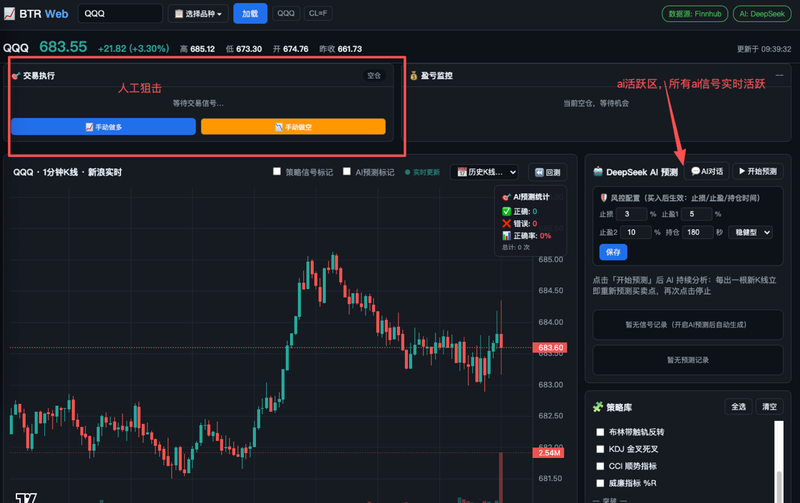Check the 布林带触轨反转 strategy
Screen dimensions: 800x503
[600, 432]
